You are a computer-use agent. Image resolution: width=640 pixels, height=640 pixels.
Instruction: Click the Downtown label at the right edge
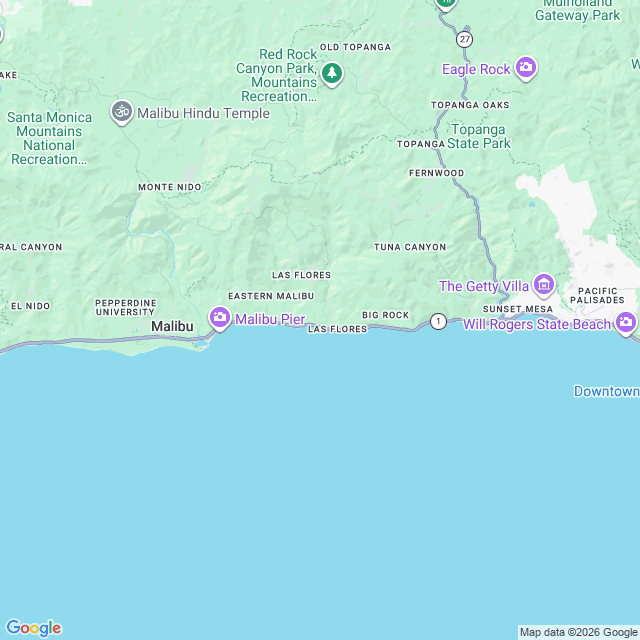click(607, 391)
